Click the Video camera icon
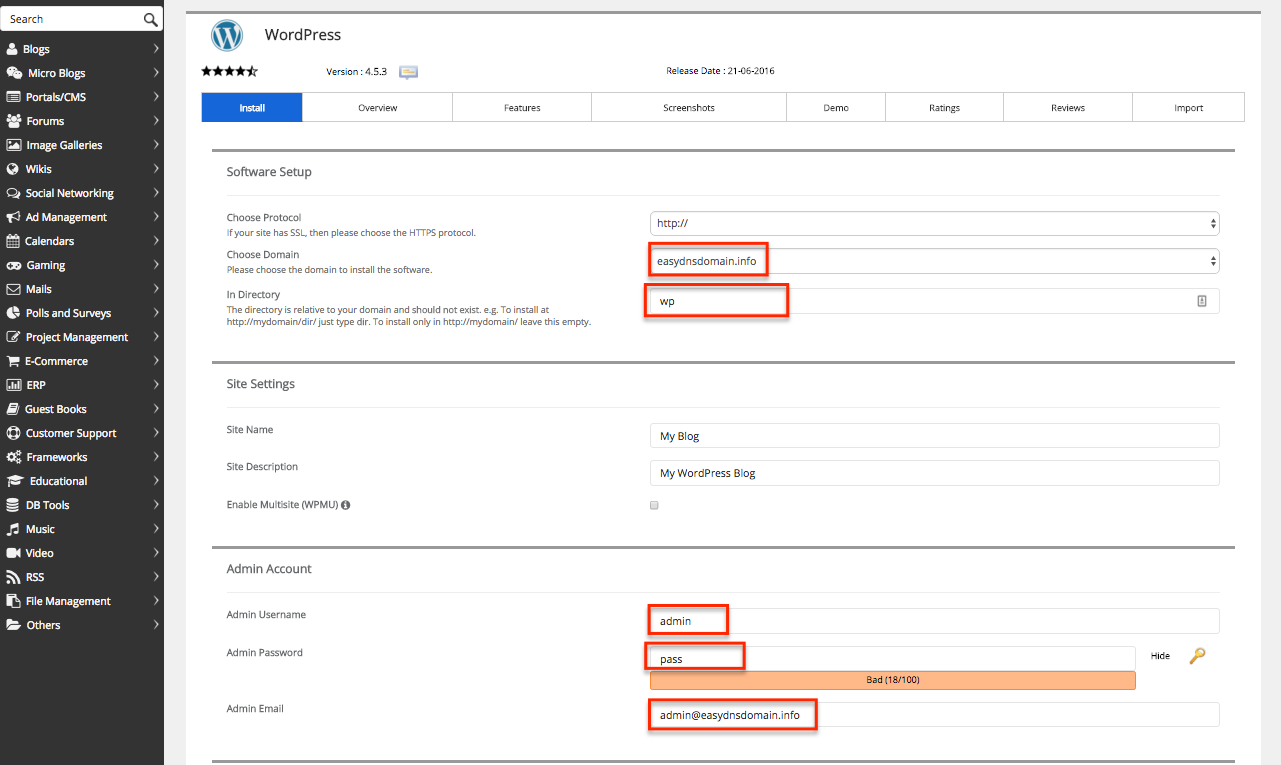Image resolution: width=1281 pixels, height=765 pixels. click(14, 553)
